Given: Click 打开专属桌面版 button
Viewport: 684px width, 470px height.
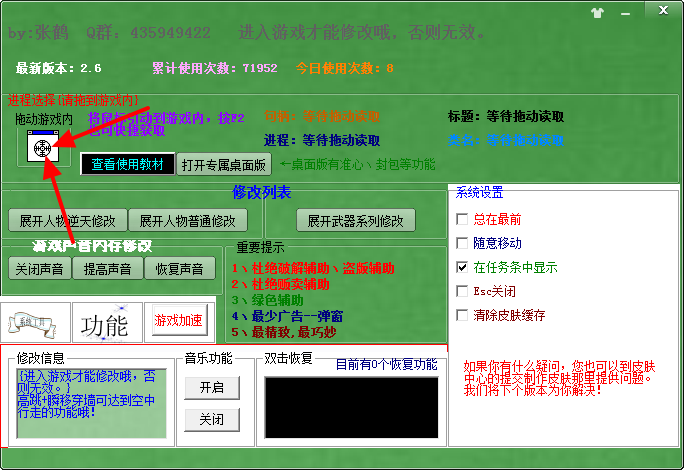Looking at the screenshot, I should (224, 165).
